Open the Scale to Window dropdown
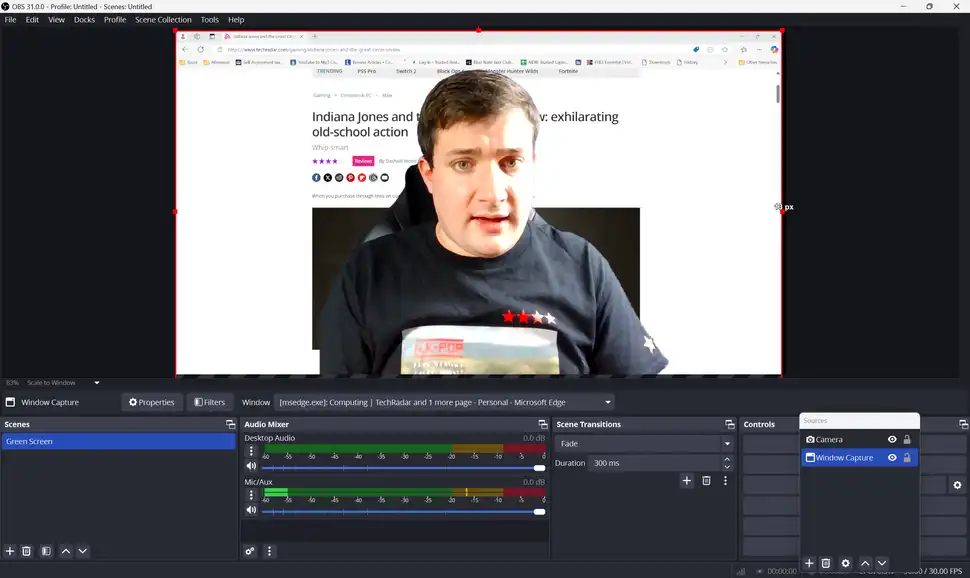This screenshot has height=578, width=970. point(97,382)
